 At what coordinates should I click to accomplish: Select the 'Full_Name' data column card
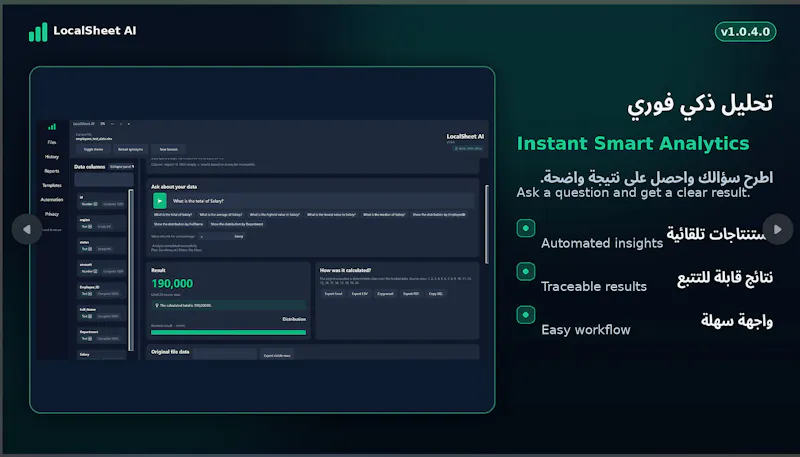pos(102,313)
